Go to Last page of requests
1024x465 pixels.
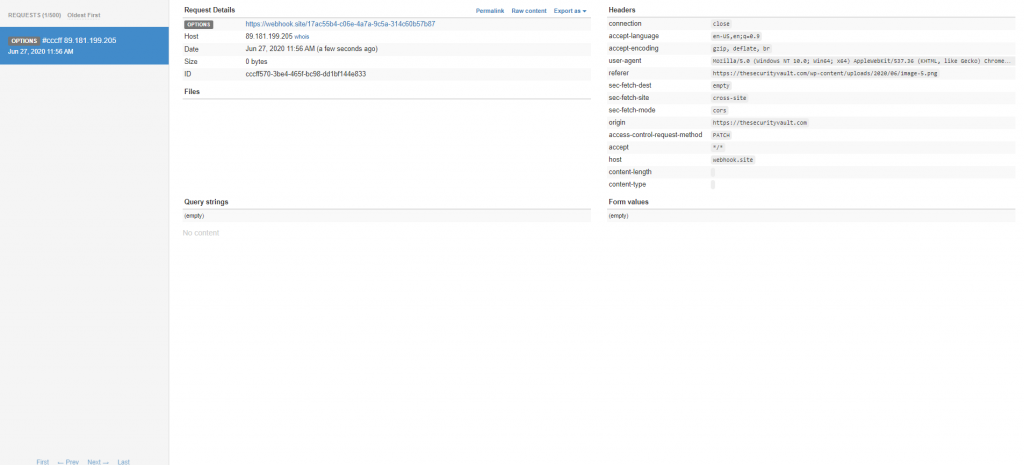click(x=123, y=462)
